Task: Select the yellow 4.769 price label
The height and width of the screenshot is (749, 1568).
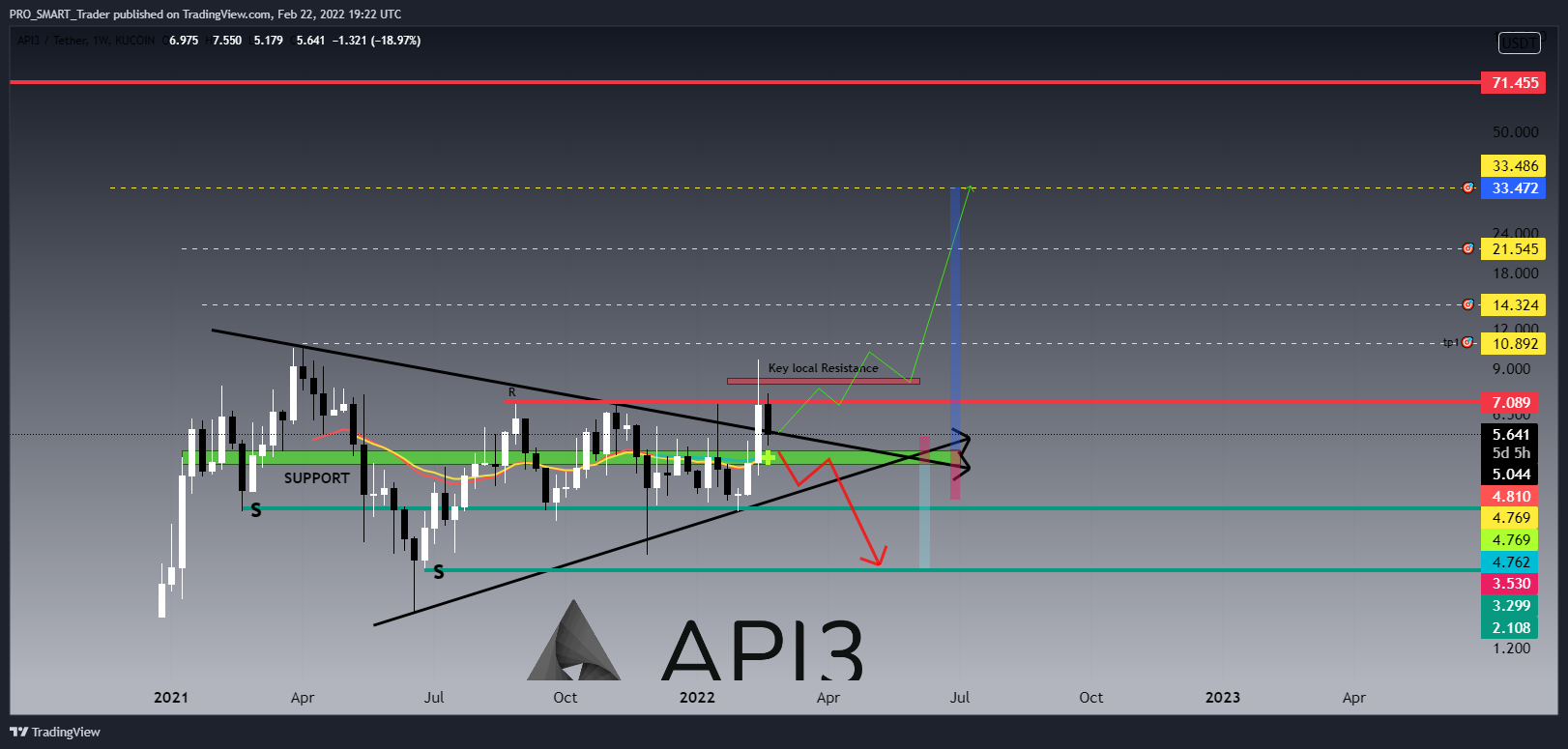Action: 1510,518
